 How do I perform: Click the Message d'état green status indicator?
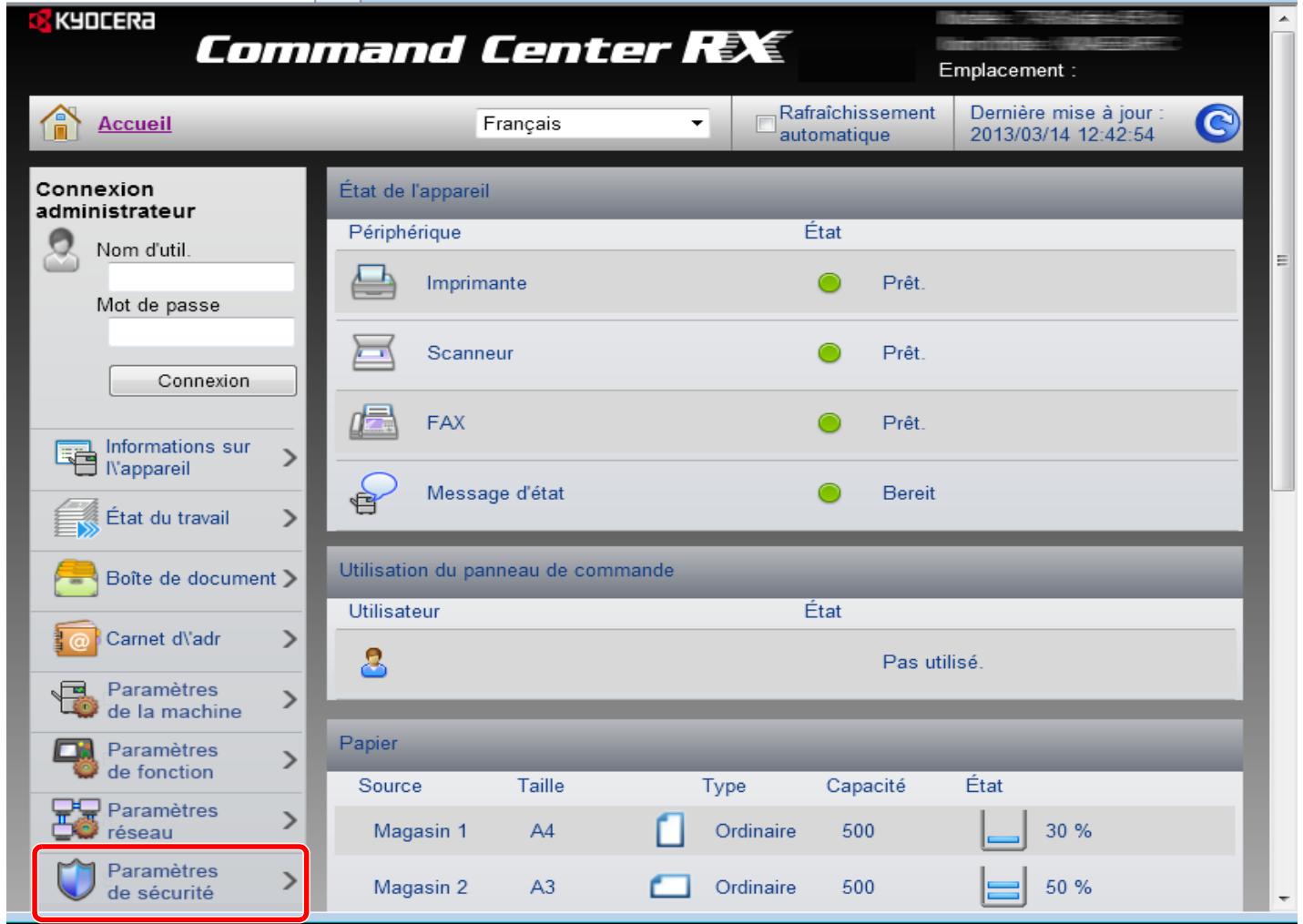tap(829, 493)
